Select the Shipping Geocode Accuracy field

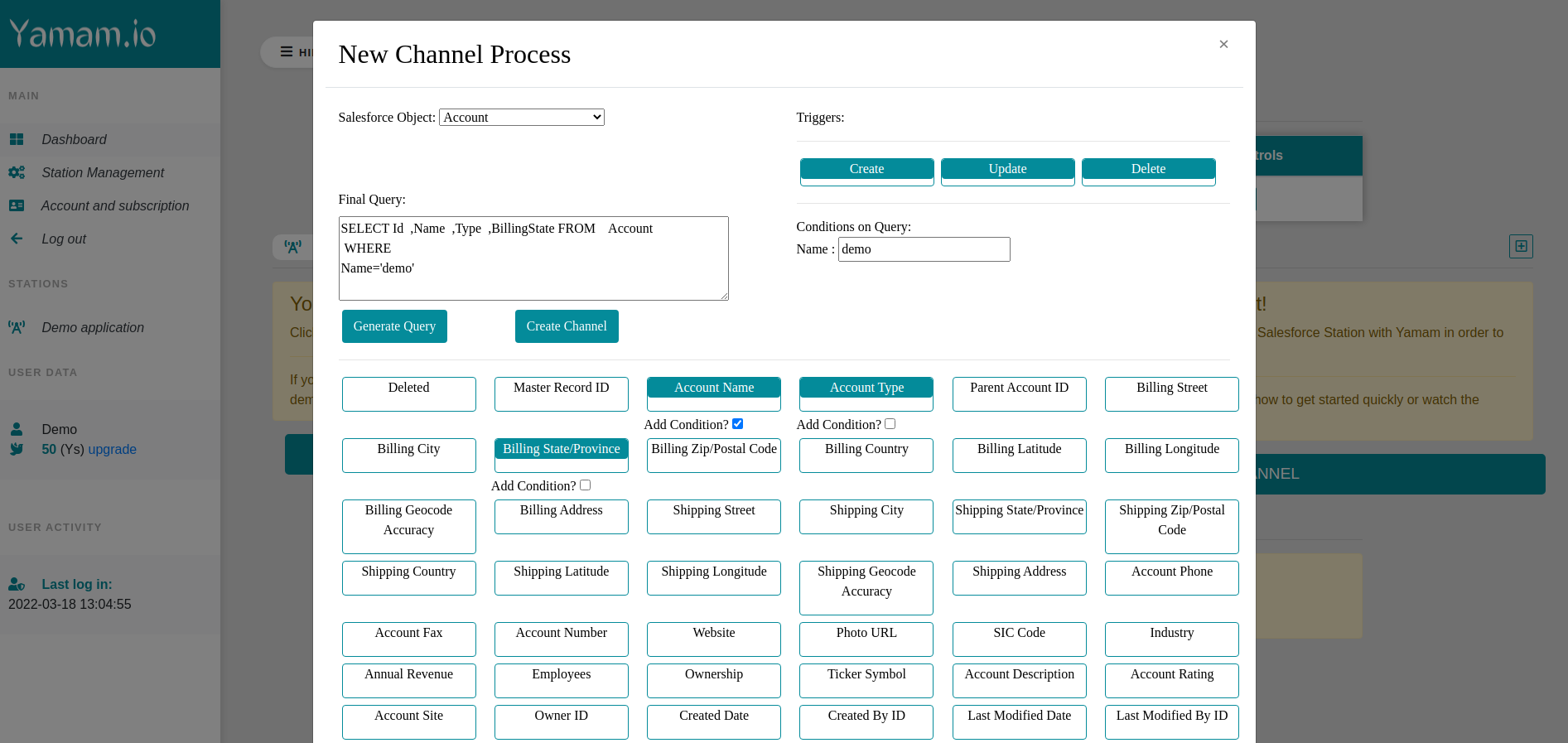click(x=866, y=587)
